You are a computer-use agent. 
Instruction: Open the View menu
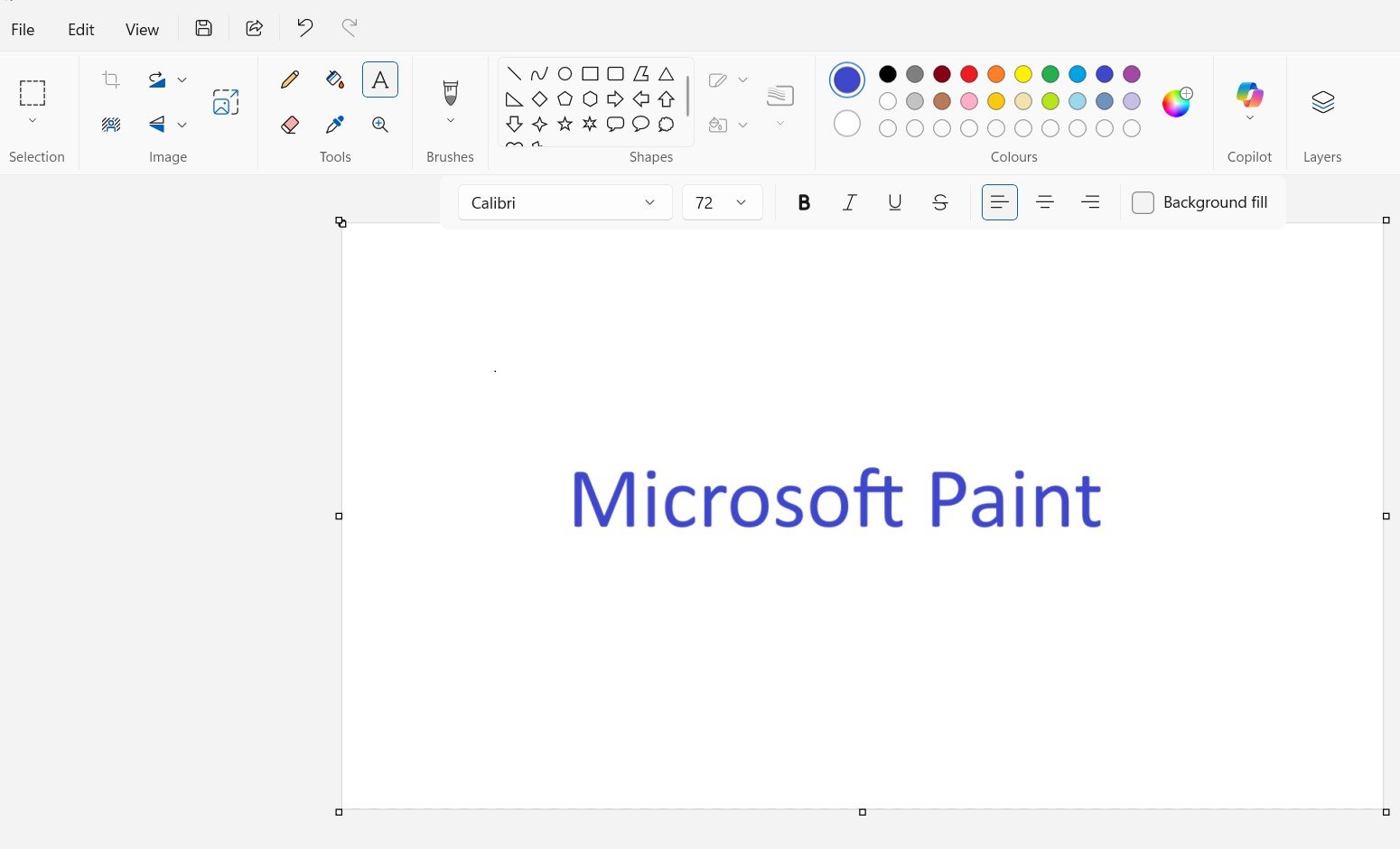point(142,29)
